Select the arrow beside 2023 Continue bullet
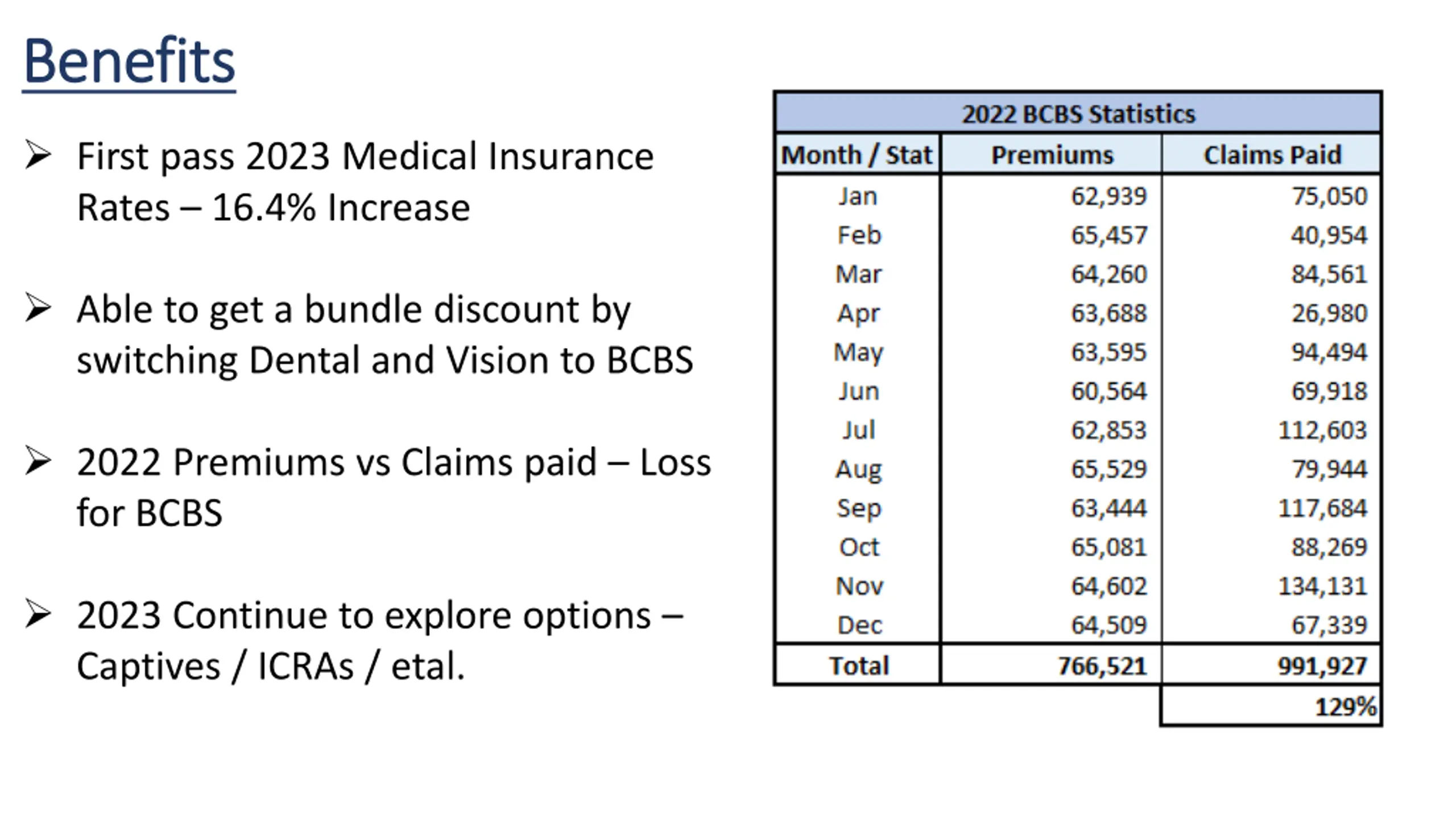Viewport: 1456px width, 819px height. pos(38,614)
